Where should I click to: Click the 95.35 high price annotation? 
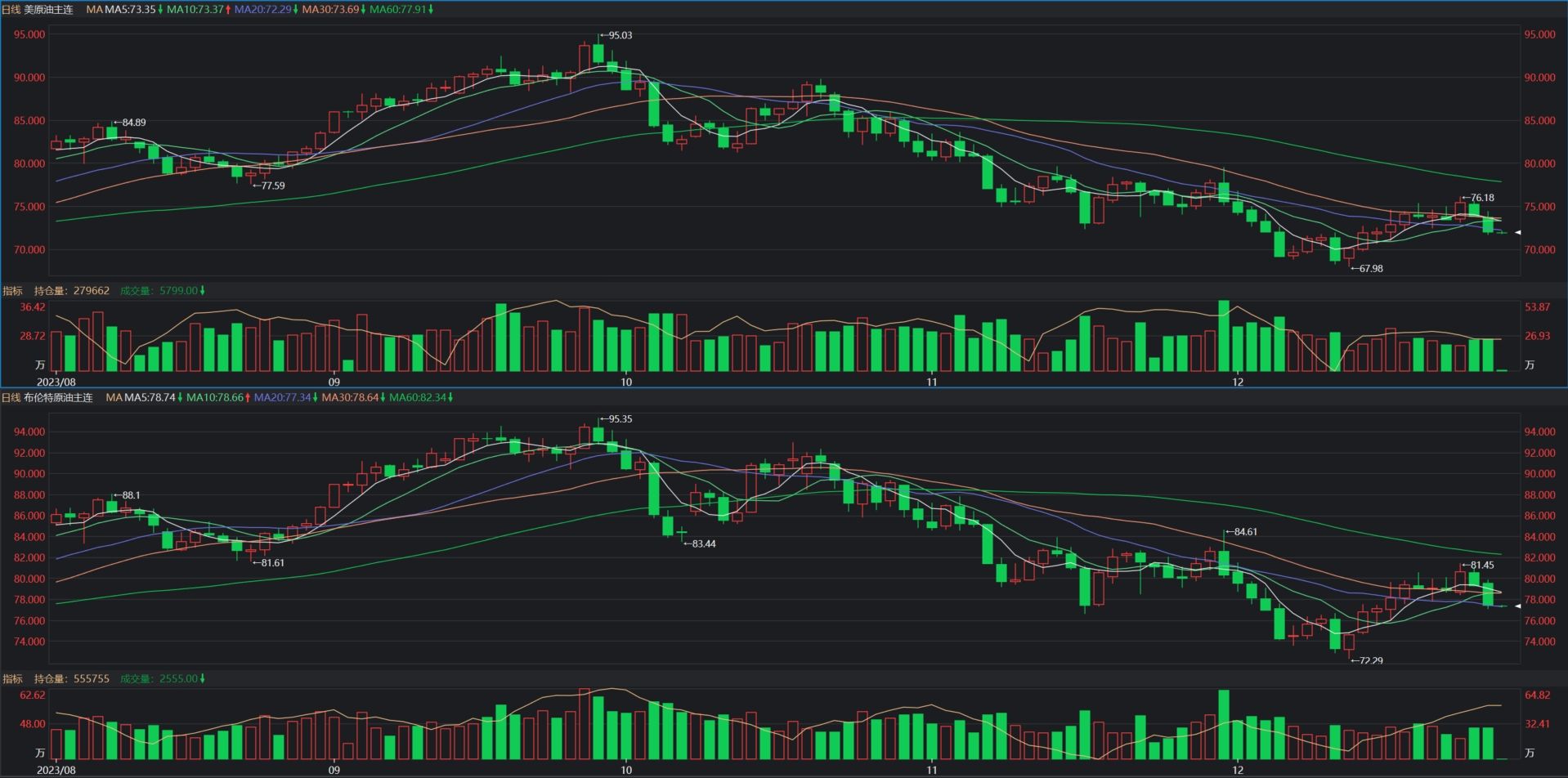coord(616,419)
